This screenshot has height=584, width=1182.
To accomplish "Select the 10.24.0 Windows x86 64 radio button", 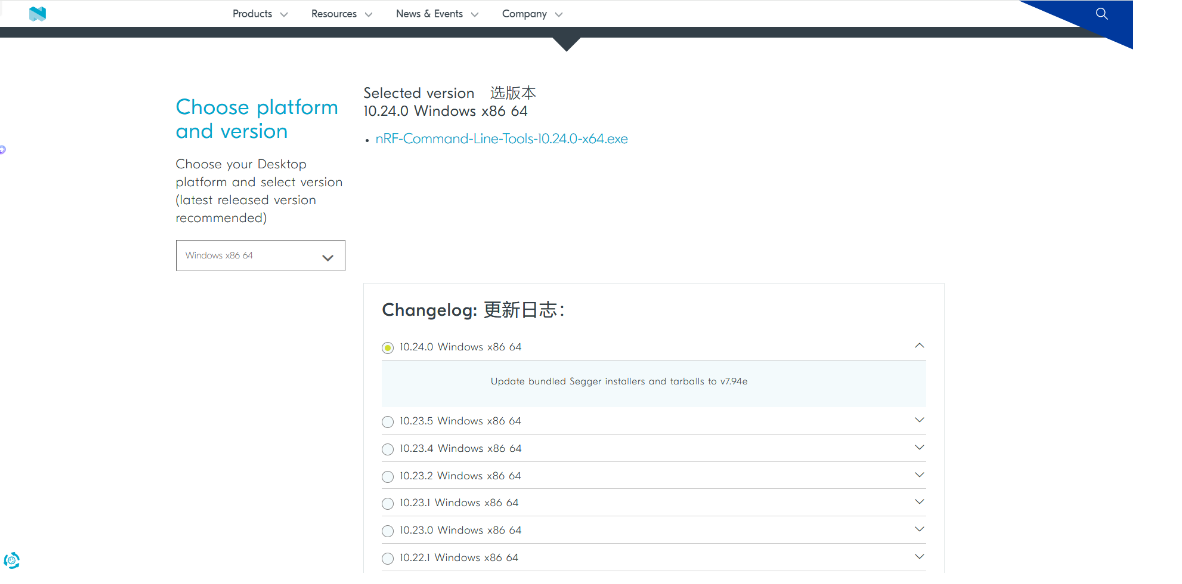I will tap(387, 347).
